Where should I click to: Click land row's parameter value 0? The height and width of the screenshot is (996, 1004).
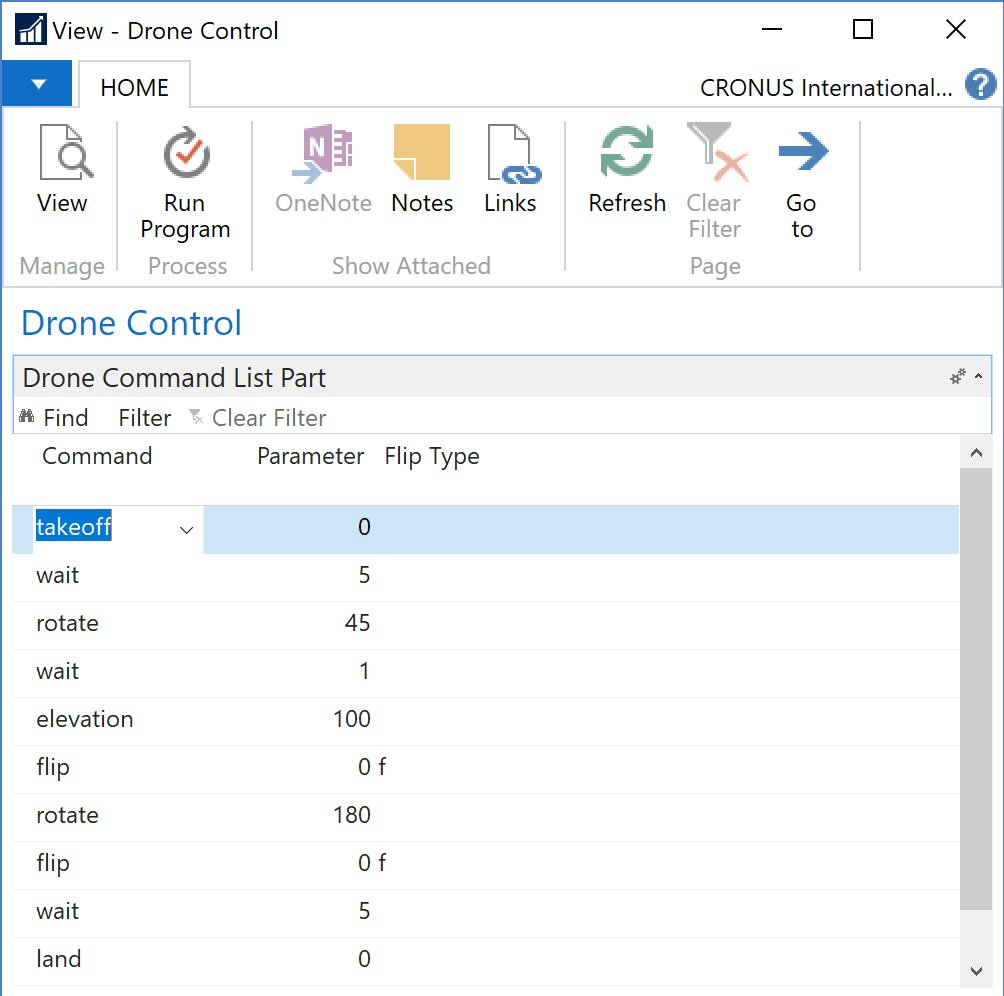tap(364, 959)
